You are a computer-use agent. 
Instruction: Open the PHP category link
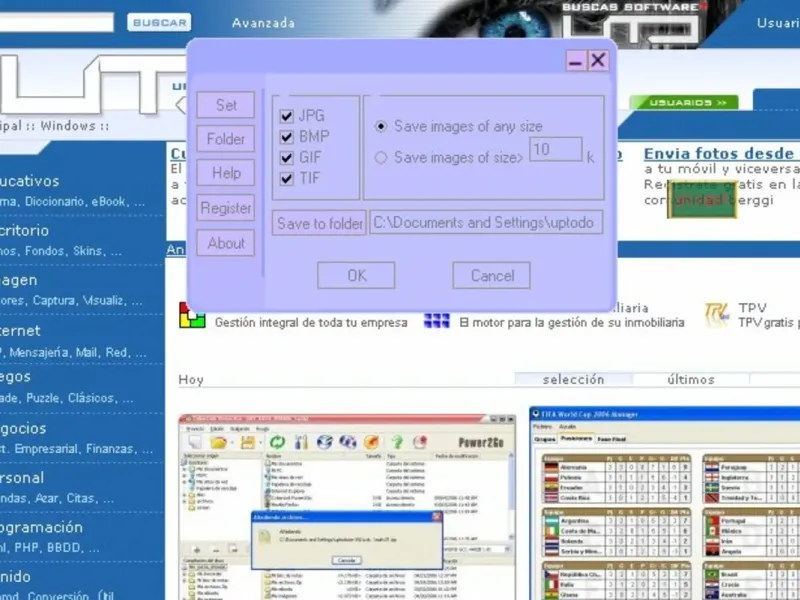[x=27, y=548]
